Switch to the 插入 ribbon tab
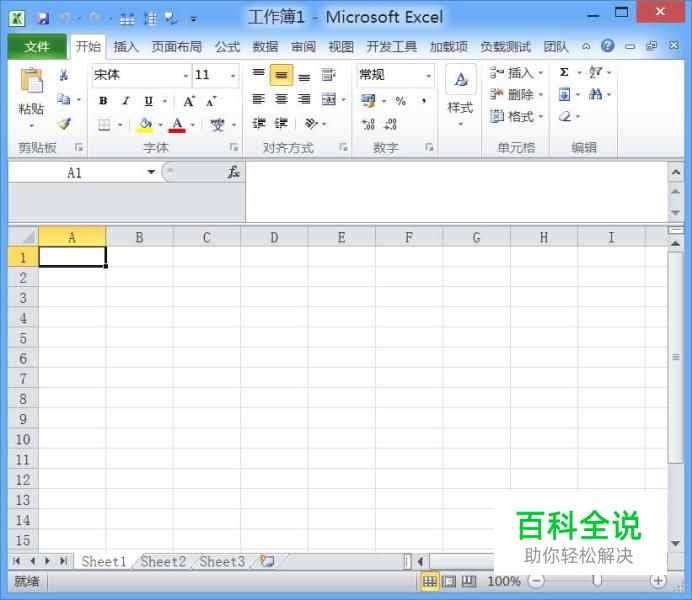The width and height of the screenshot is (692, 600). (126, 47)
